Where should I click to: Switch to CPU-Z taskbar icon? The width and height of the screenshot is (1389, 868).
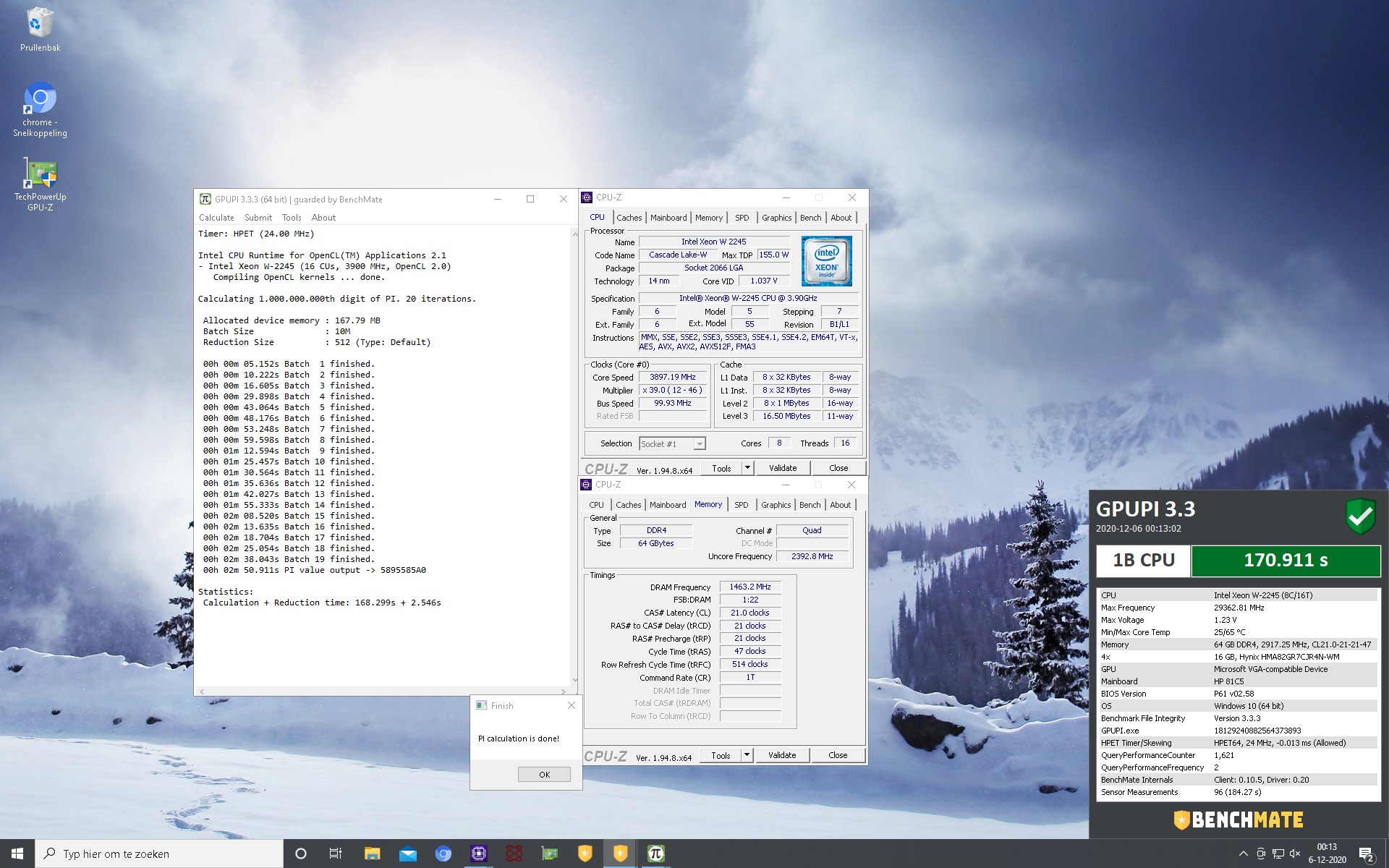tap(478, 854)
